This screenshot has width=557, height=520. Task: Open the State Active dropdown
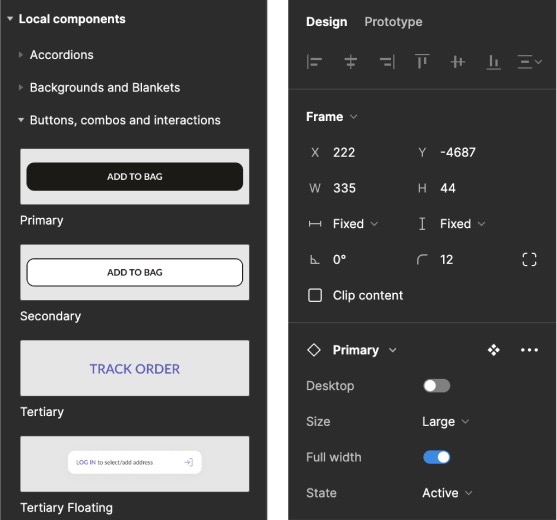point(447,493)
